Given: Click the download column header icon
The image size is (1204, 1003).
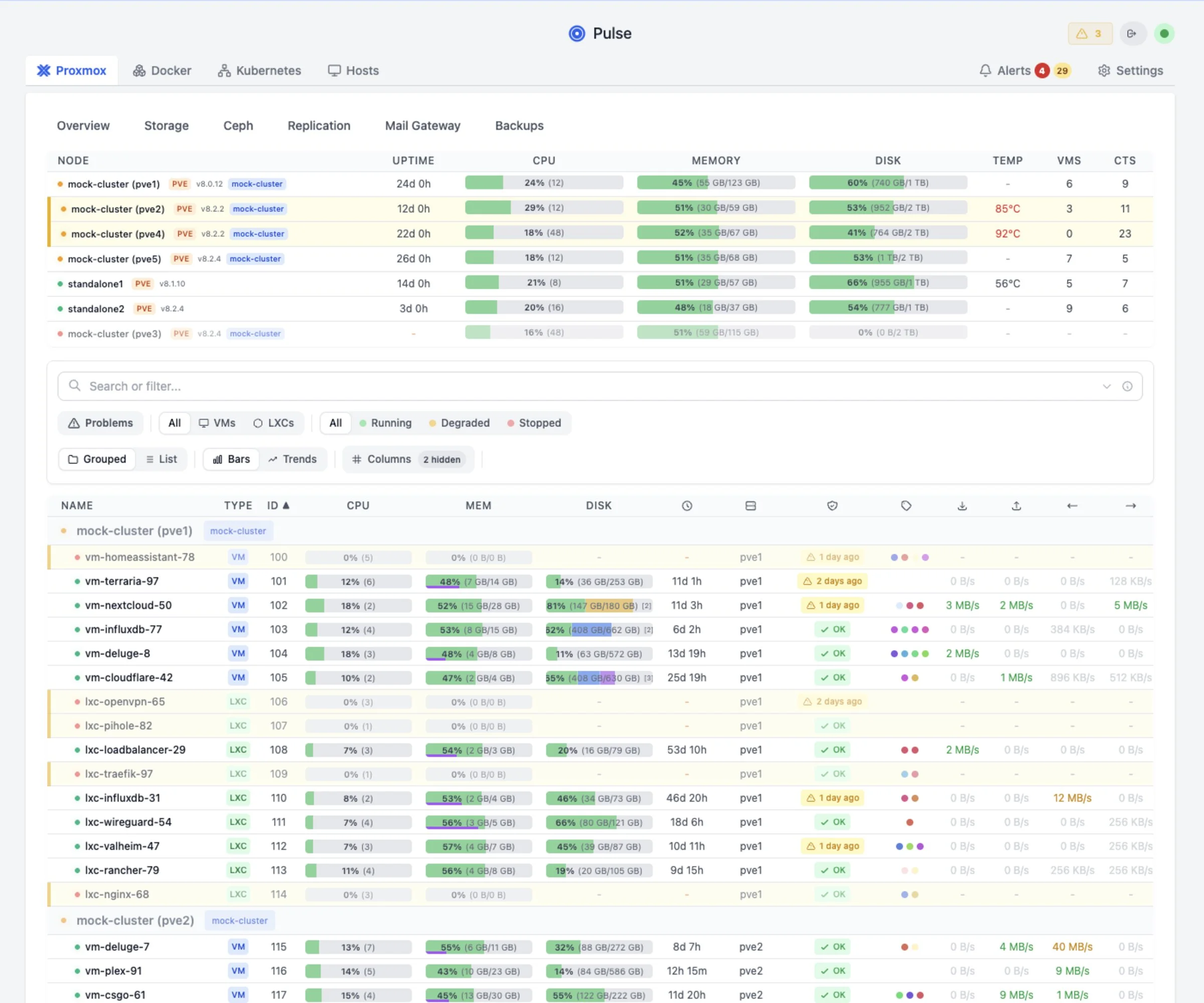Looking at the screenshot, I should pos(962,506).
